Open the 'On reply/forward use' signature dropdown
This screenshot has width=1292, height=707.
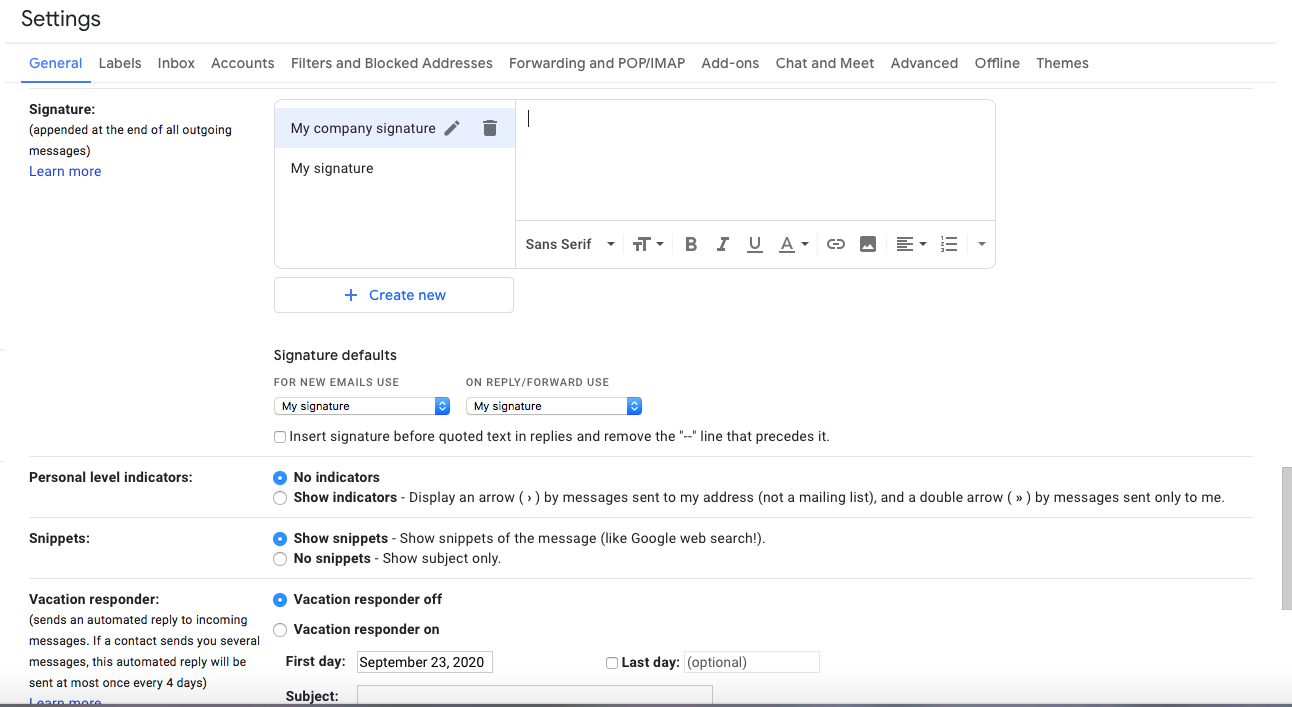pos(554,405)
